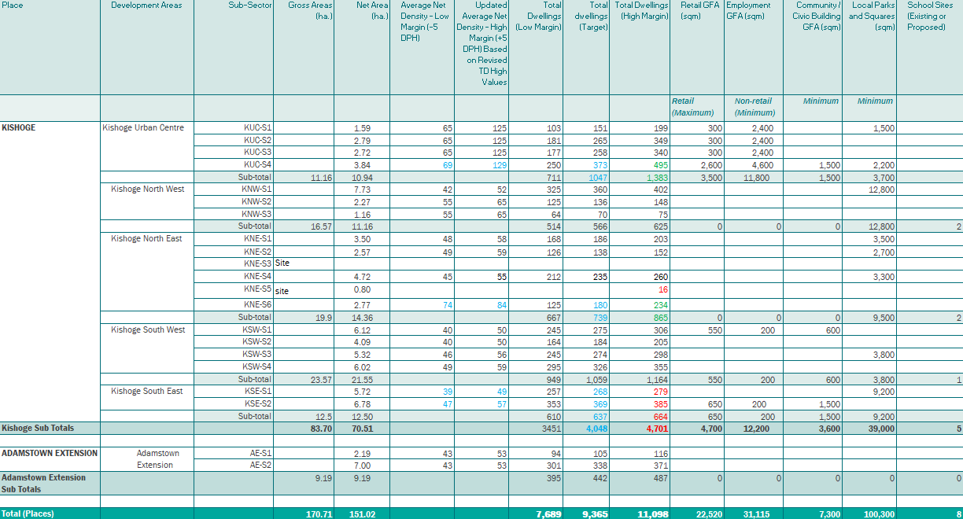Image resolution: width=963 pixels, height=519 pixels.
Task: Select the 'Non-retail (Minimum)' sub-header
Action: pyautogui.click(x=753, y=107)
